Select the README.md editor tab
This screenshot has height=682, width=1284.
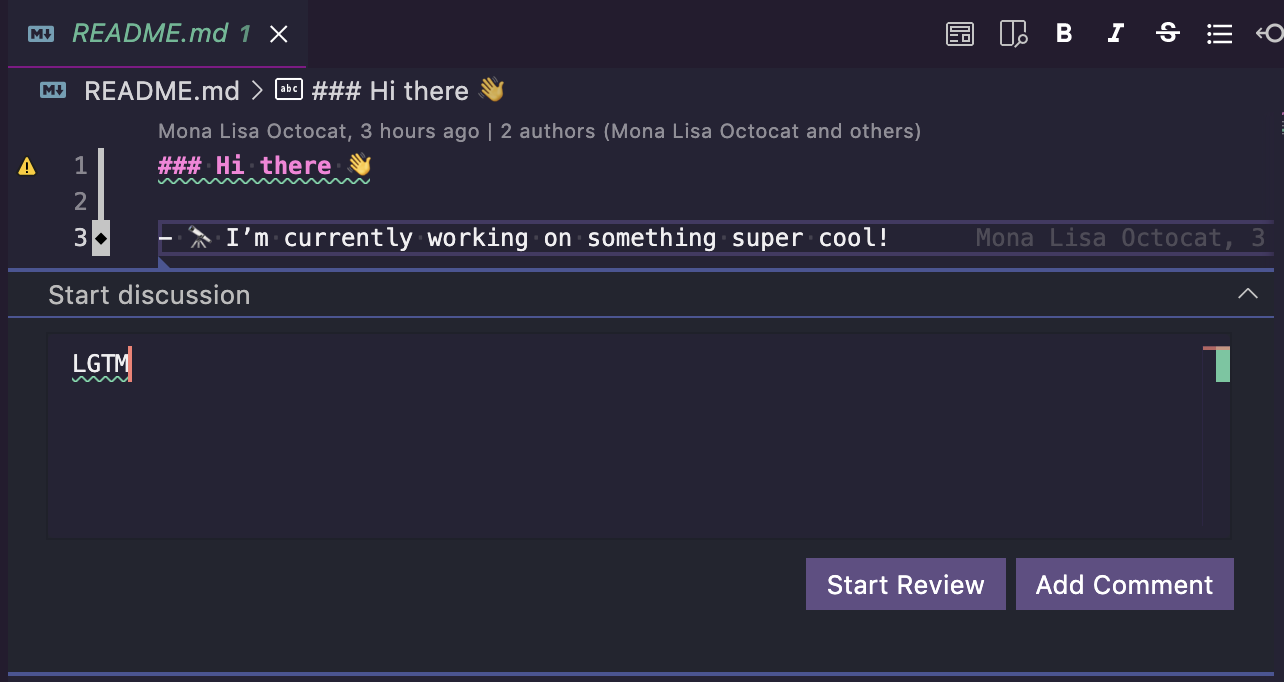[x=160, y=33]
